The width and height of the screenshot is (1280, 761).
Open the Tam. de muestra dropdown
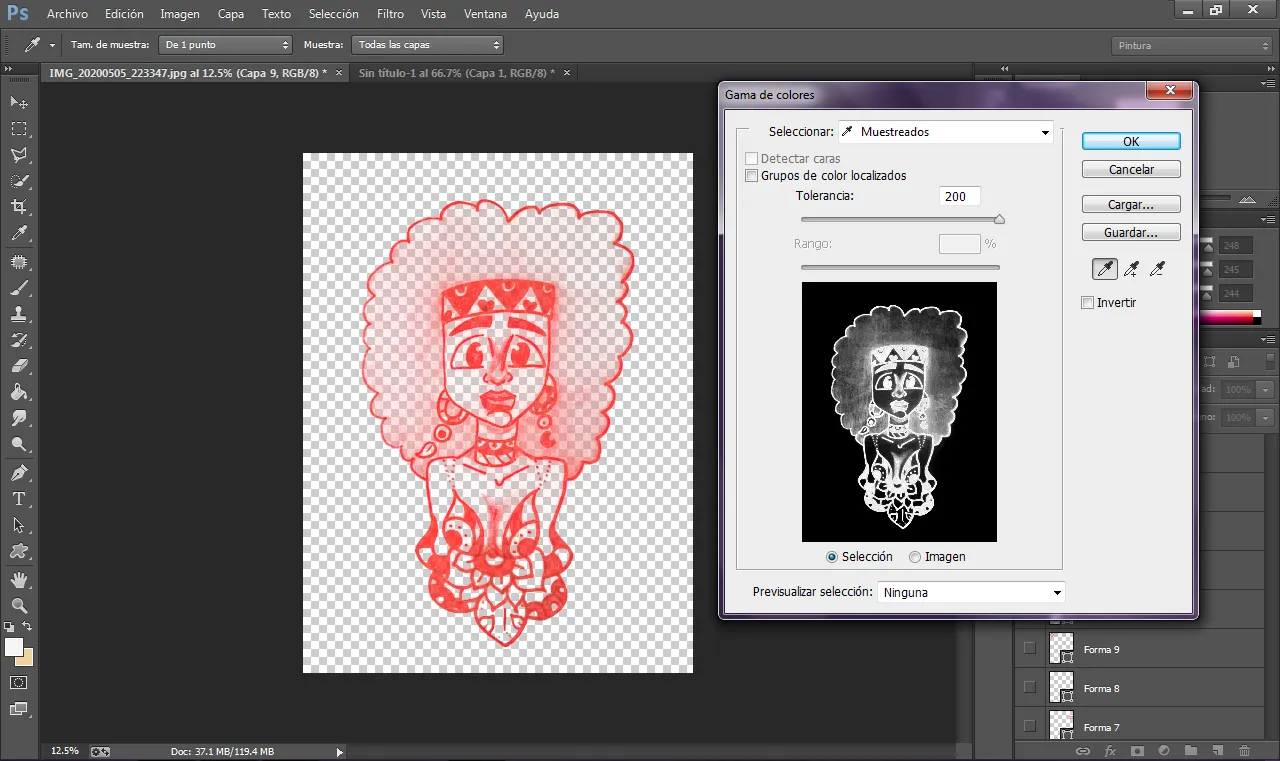(x=226, y=45)
